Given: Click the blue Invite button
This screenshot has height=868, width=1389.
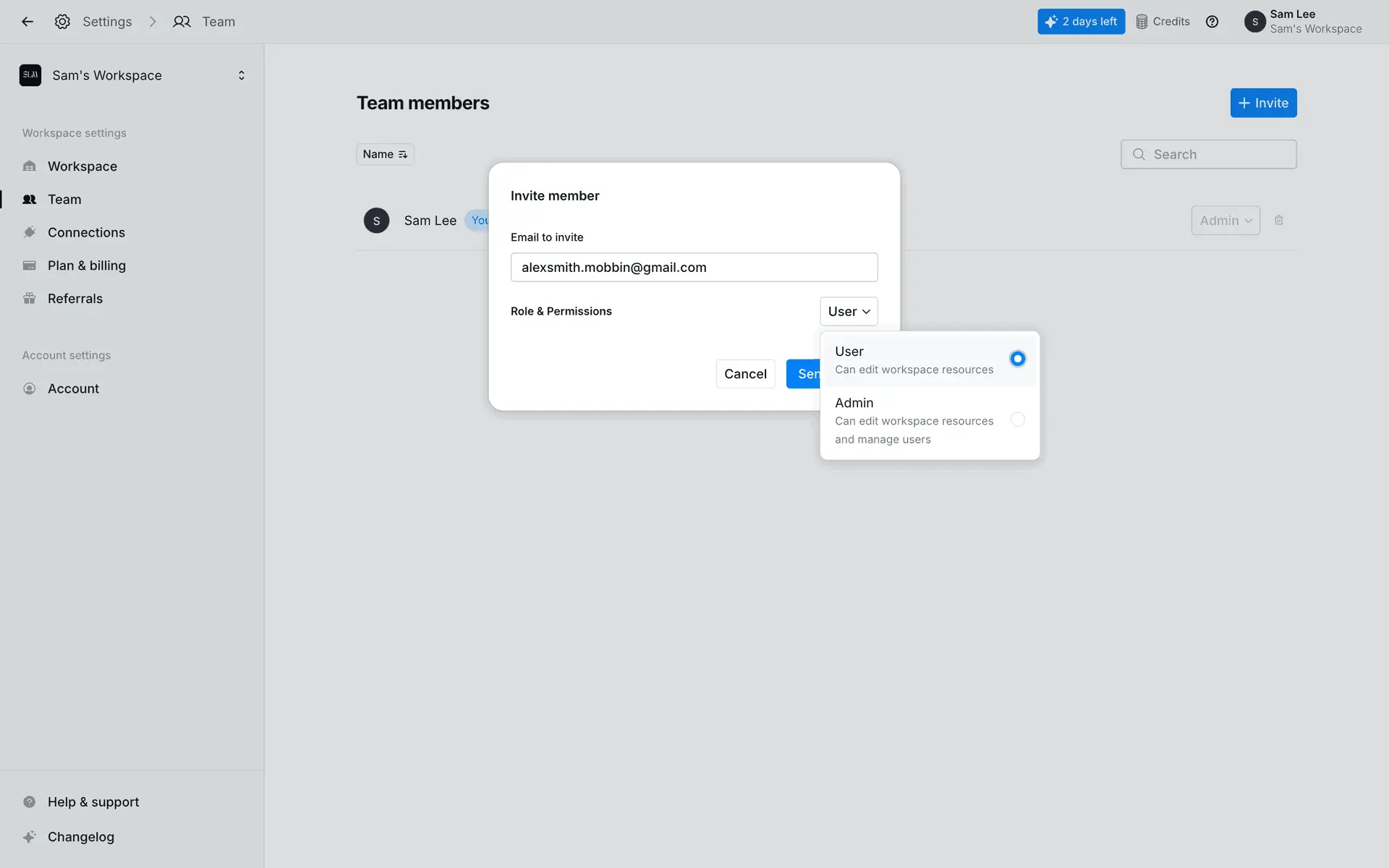Looking at the screenshot, I should point(1262,103).
